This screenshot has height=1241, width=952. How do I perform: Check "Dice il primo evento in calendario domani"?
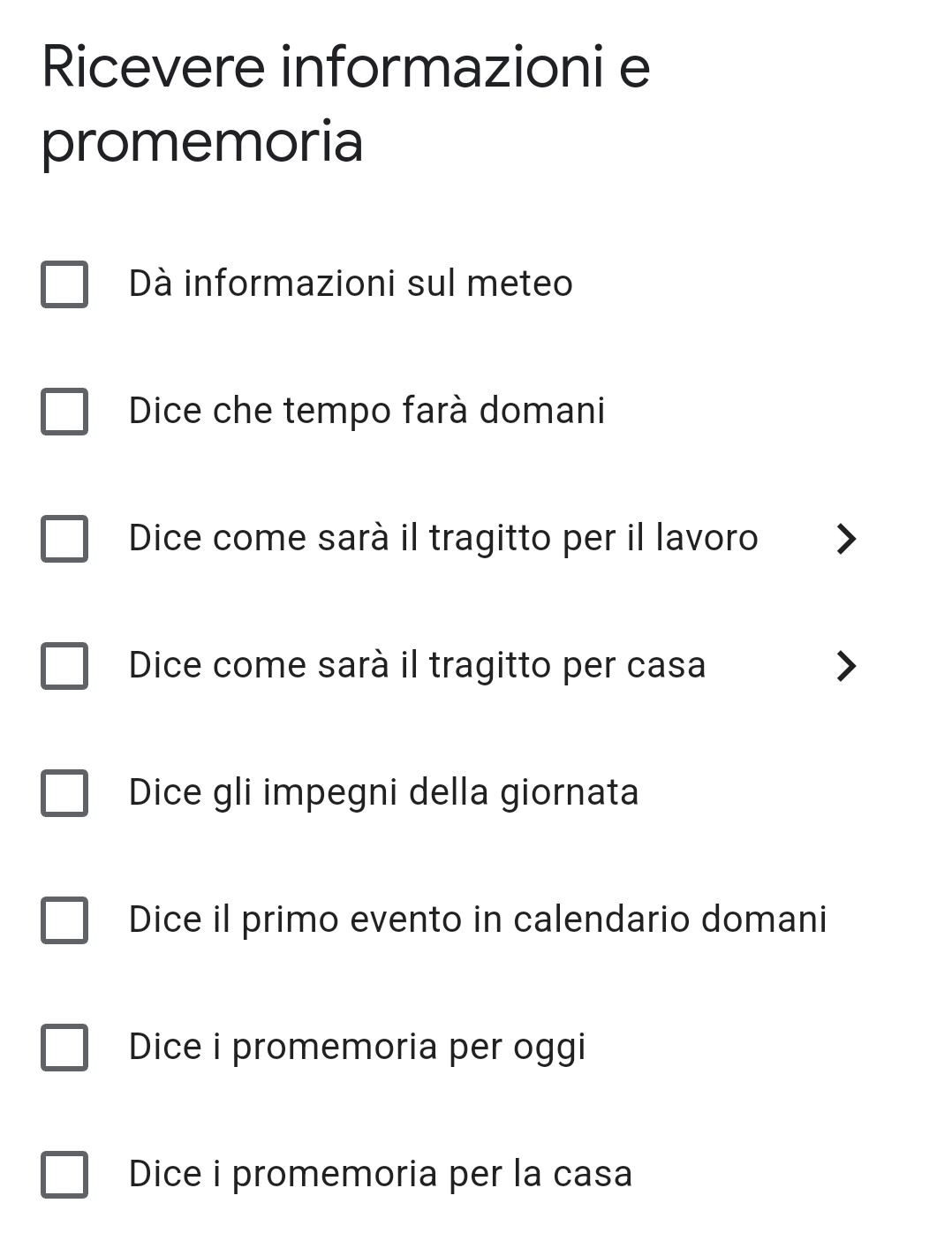pyautogui.click(x=63, y=920)
